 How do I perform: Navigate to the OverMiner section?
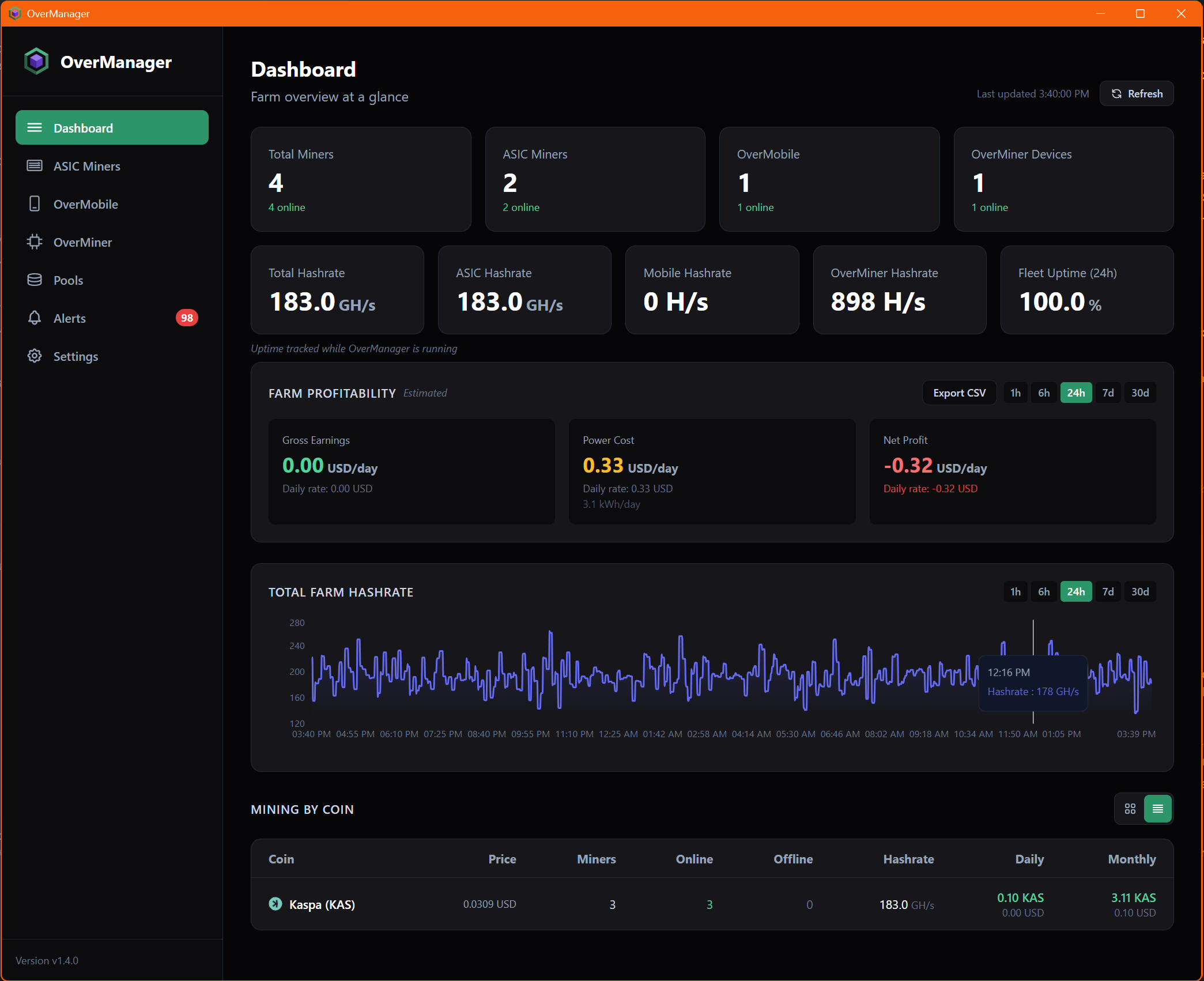(112, 242)
